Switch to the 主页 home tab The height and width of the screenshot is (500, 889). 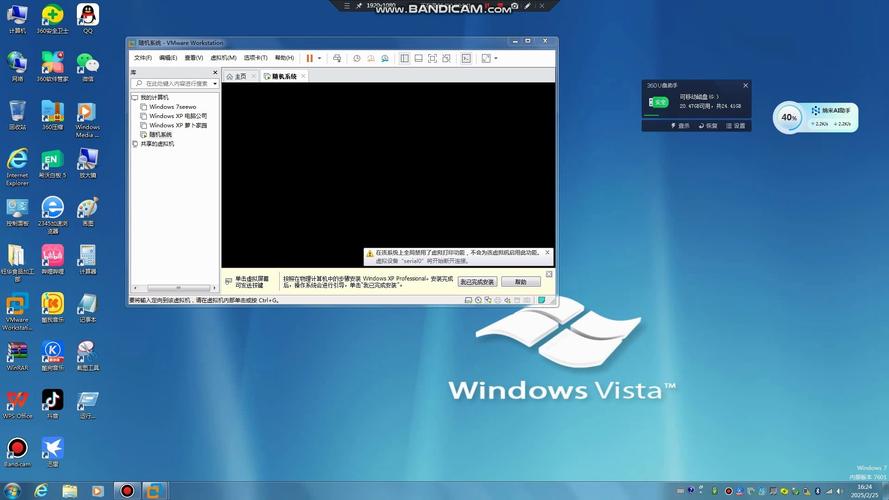(240, 76)
